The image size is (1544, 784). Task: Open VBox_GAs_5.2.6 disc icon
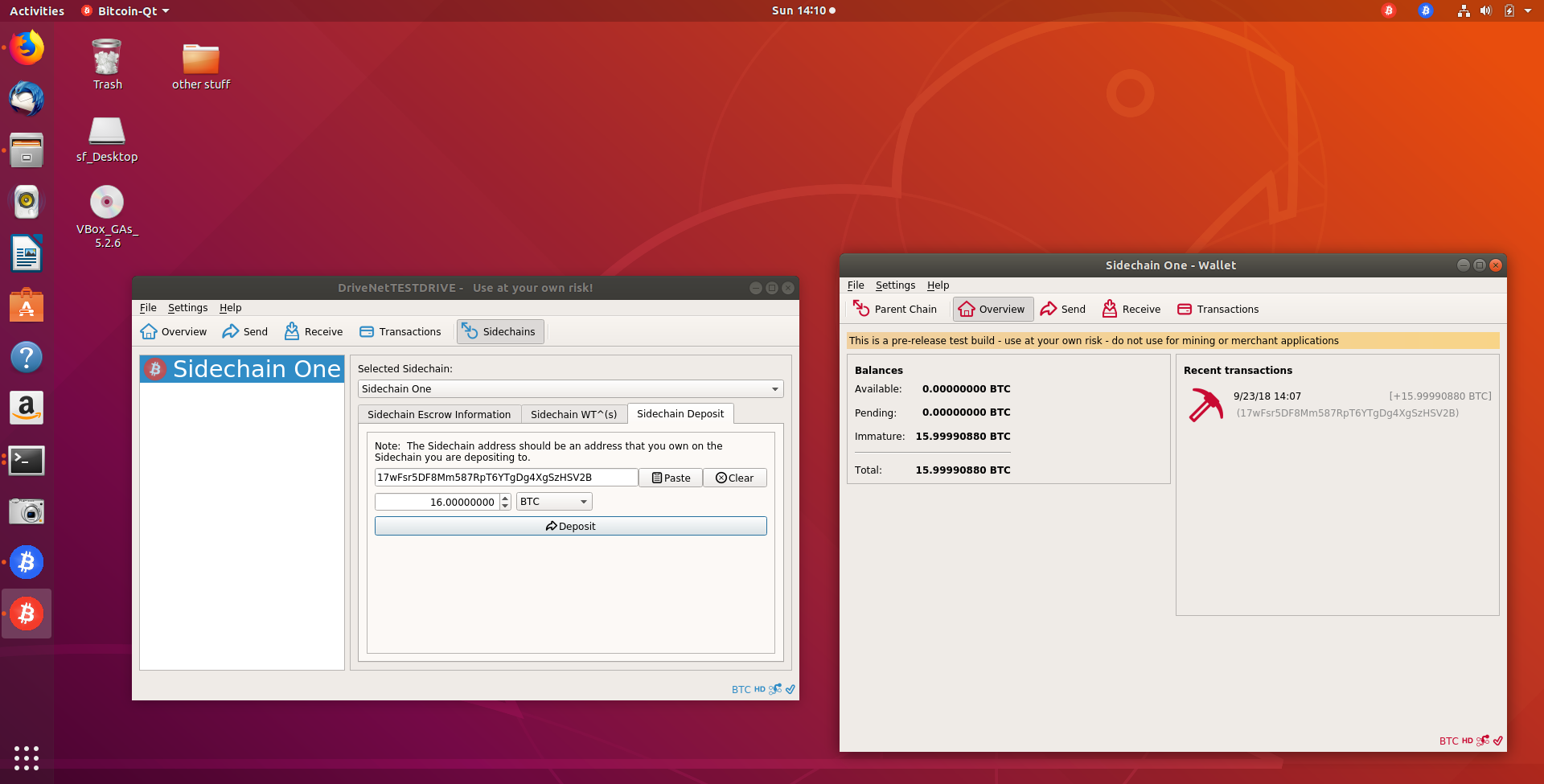click(107, 216)
